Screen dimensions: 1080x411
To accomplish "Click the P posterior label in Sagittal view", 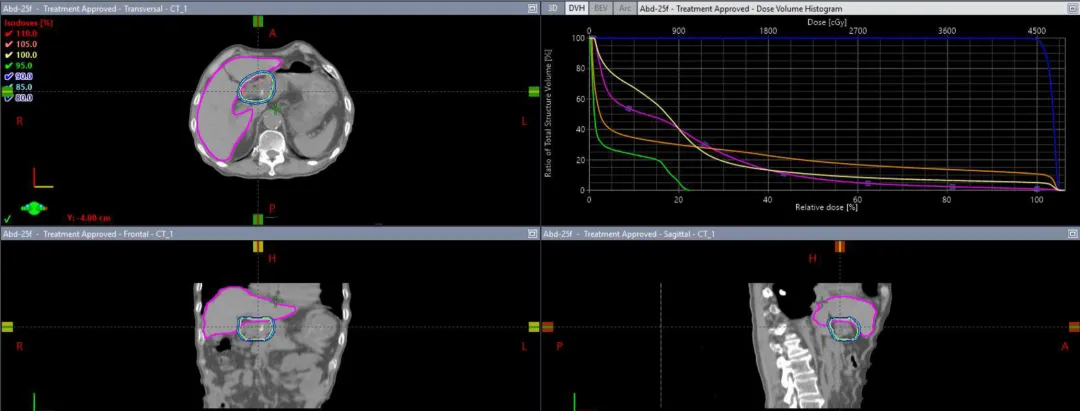I will [x=559, y=347].
